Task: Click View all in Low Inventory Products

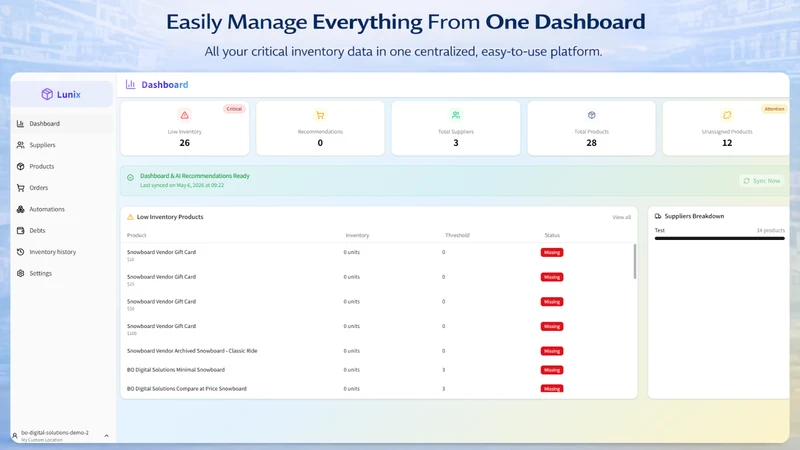Action: pos(621,217)
